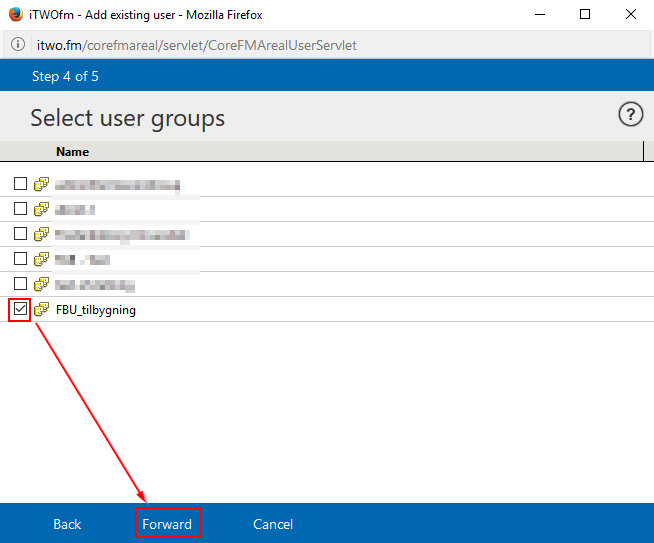Click the group icon in the fifth row
The width and height of the screenshot is (654, 543).
41,284
